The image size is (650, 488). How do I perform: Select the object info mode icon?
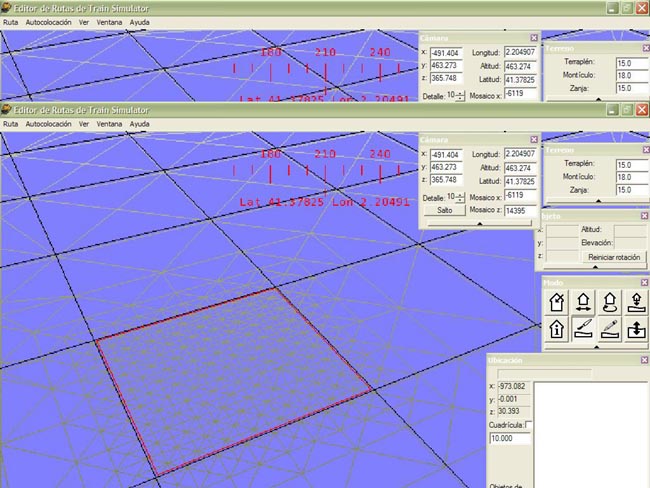[x=558, y=328]
